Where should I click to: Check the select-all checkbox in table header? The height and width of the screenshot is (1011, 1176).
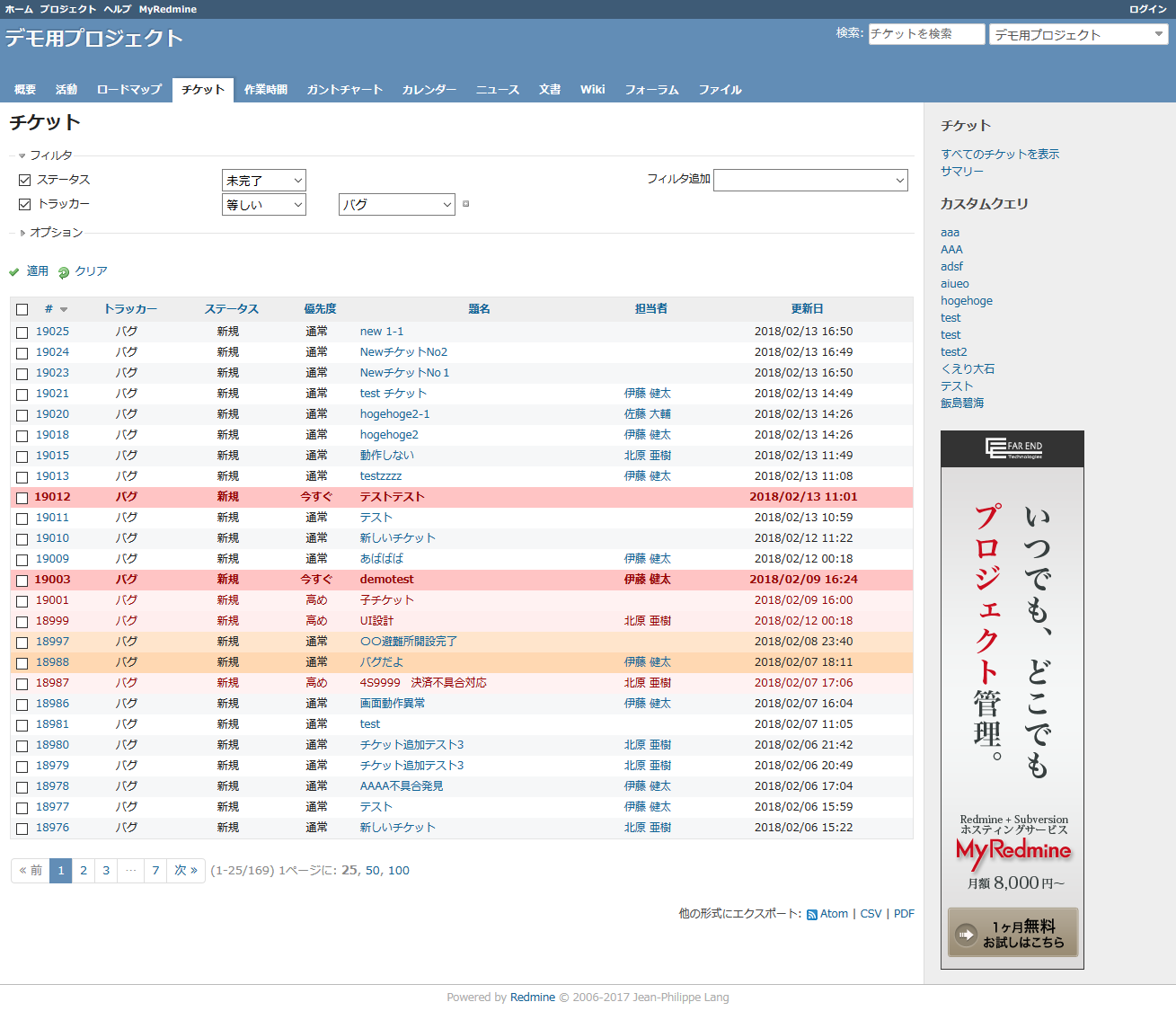(x=22, y=309)
